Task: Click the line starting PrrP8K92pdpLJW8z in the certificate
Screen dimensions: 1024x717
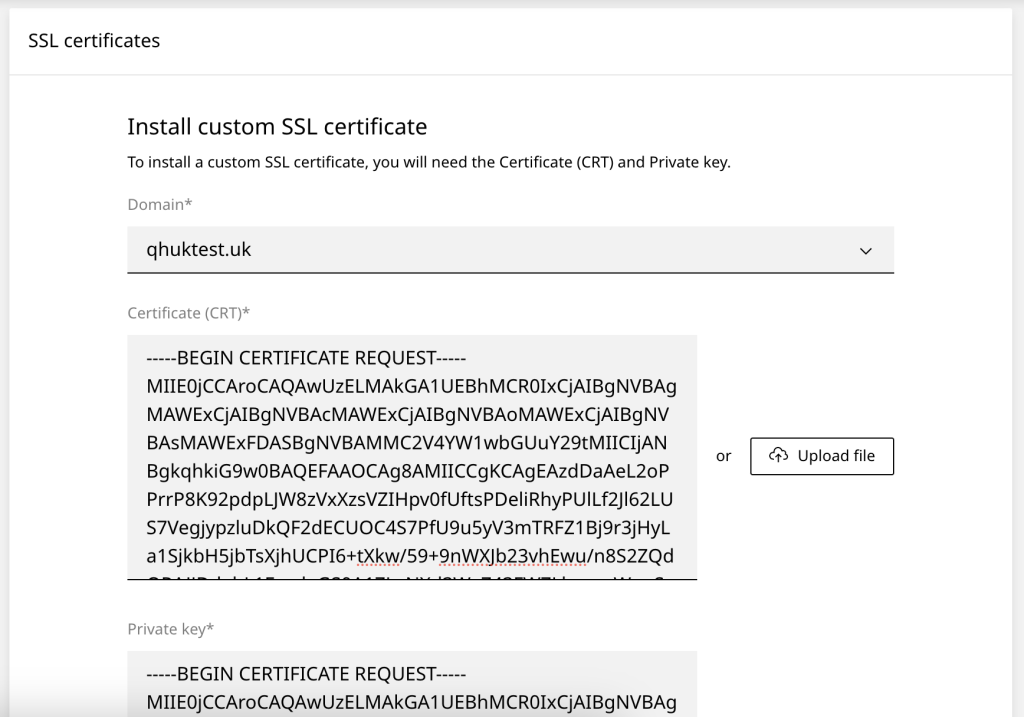Action: (409, 500)
